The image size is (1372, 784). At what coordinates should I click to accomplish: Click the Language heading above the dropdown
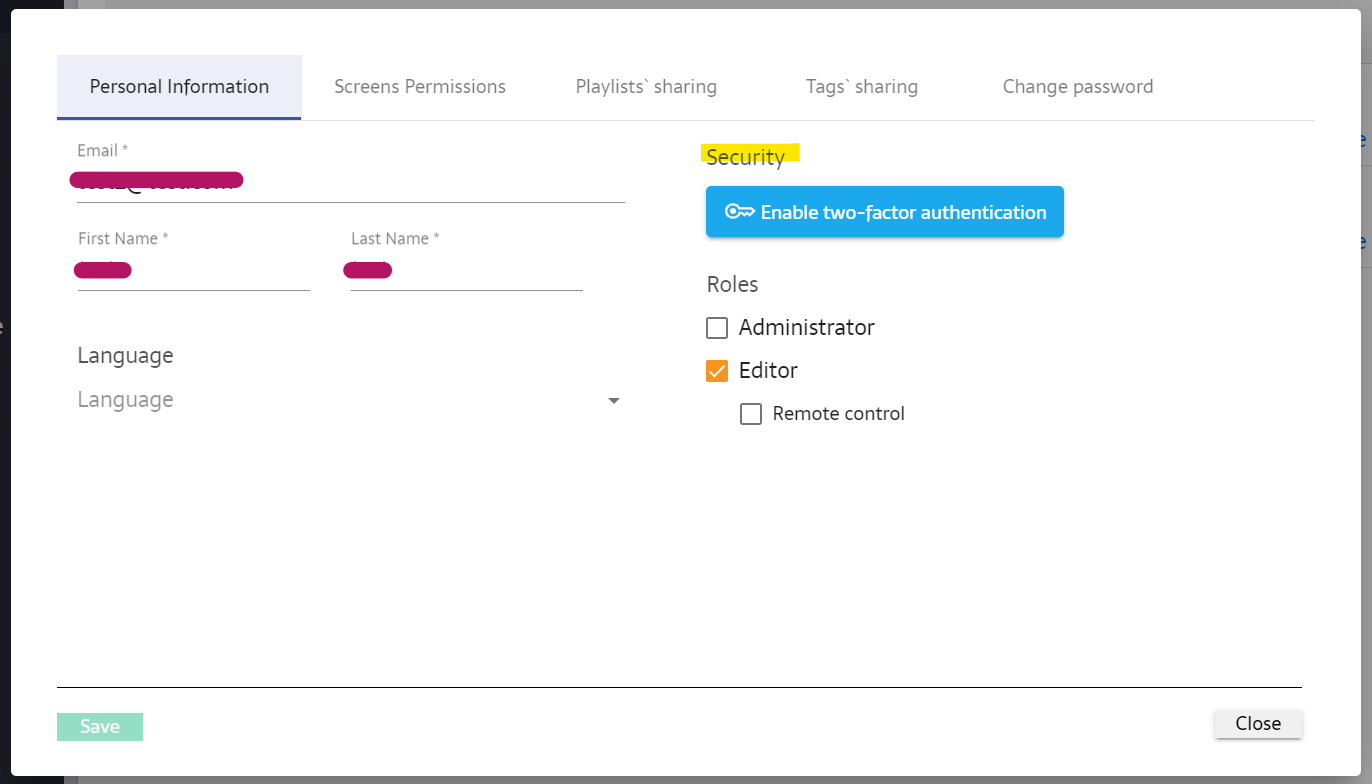point(125,356)
